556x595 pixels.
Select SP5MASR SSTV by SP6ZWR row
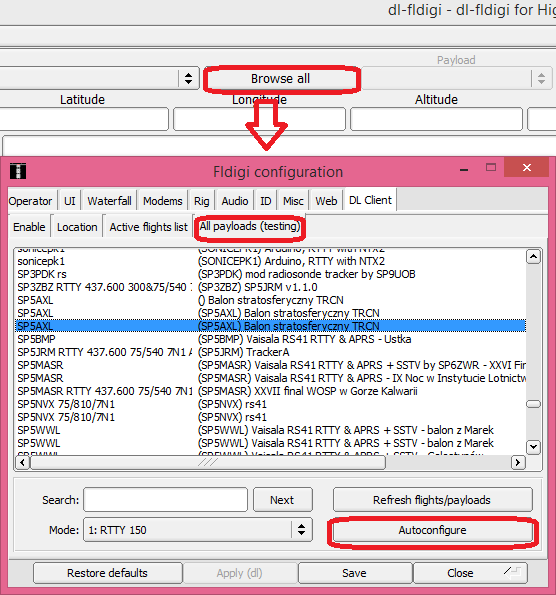[x=270, y=365]
